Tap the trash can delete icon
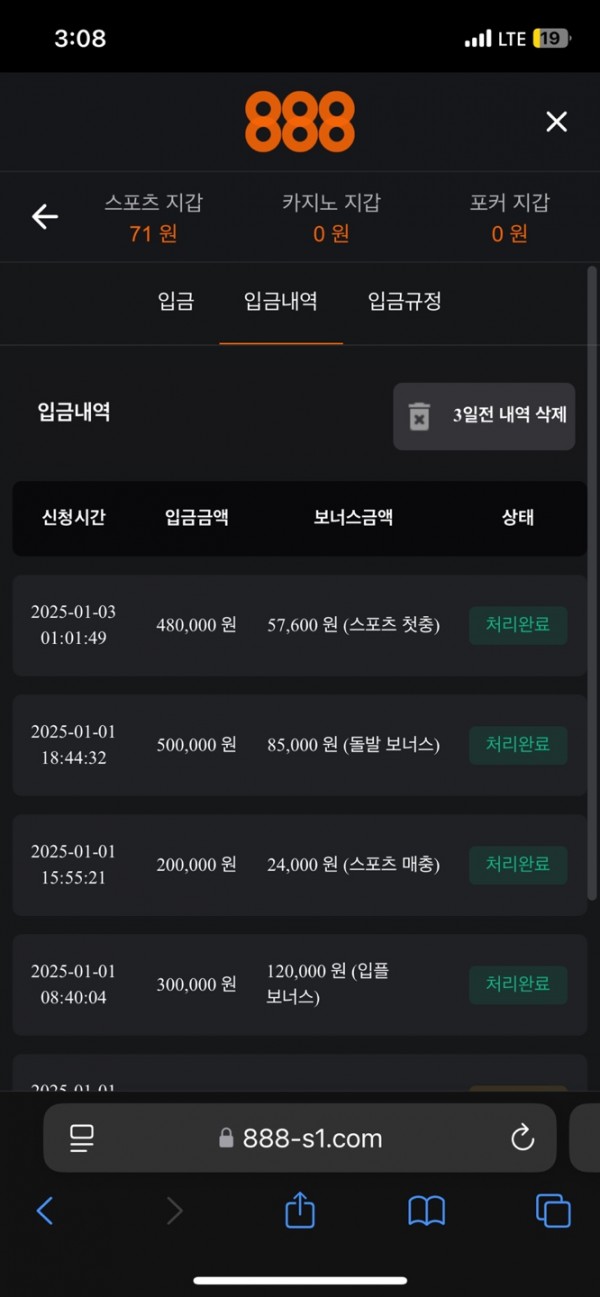Image resolution: width=600 pixels, height=1297 pixels. [419, 416]
